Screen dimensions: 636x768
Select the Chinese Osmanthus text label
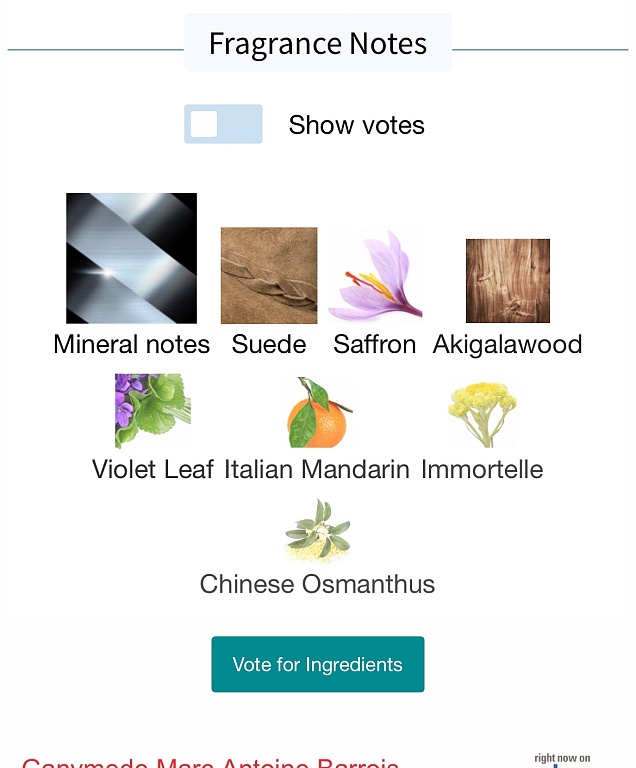point(318,584)
